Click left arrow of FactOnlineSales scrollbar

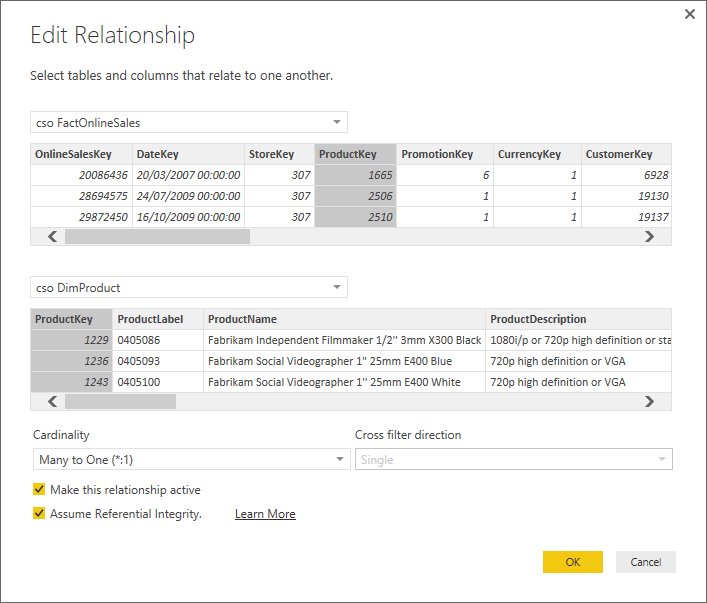click(x=53, y=236)
